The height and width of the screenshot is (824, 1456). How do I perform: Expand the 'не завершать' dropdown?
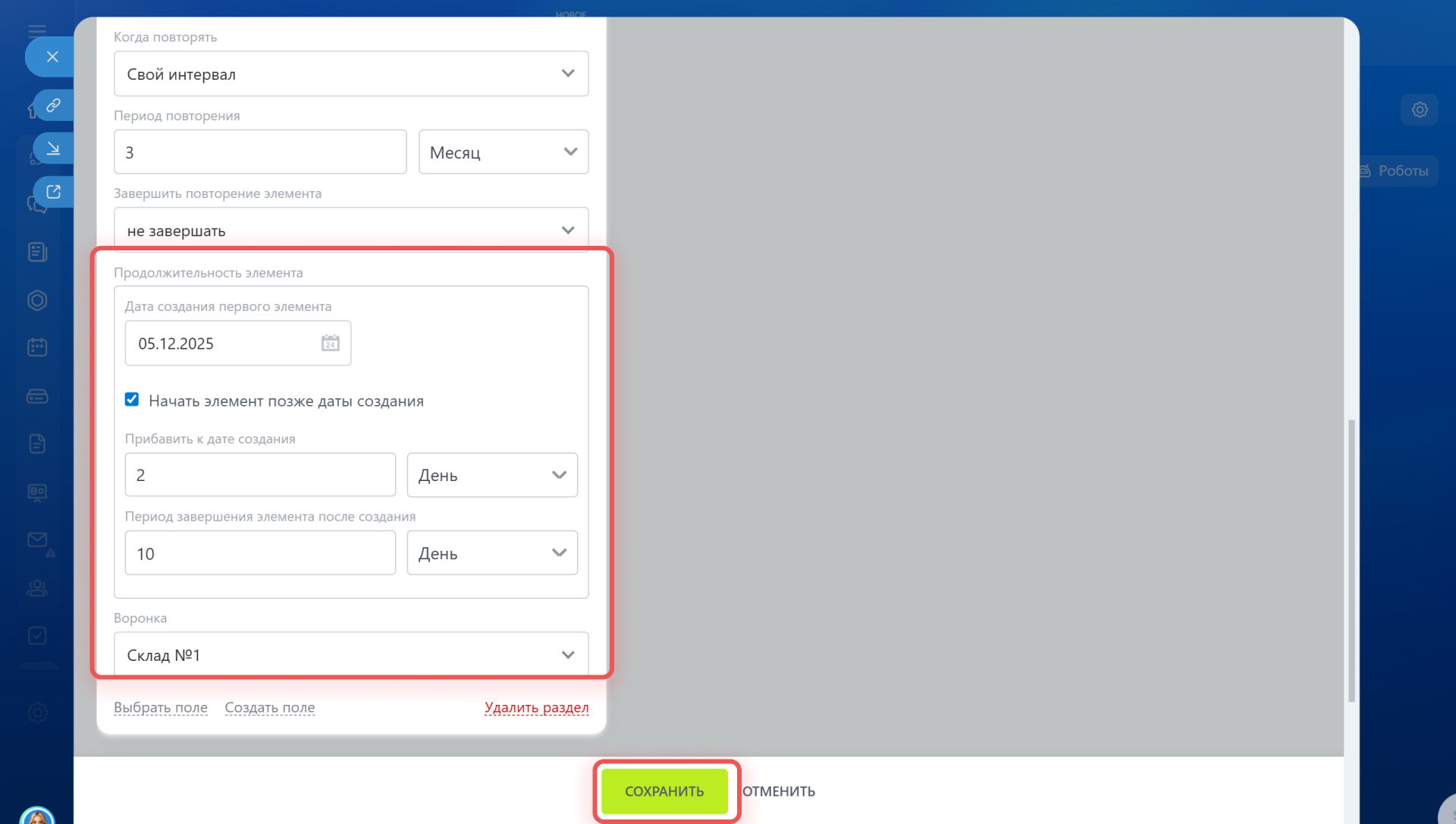coord(351,231)
